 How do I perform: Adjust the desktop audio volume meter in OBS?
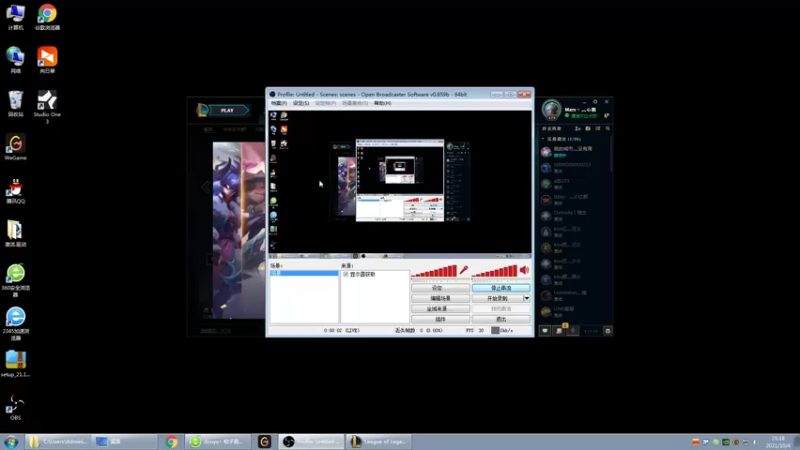[x=495, y=271]
